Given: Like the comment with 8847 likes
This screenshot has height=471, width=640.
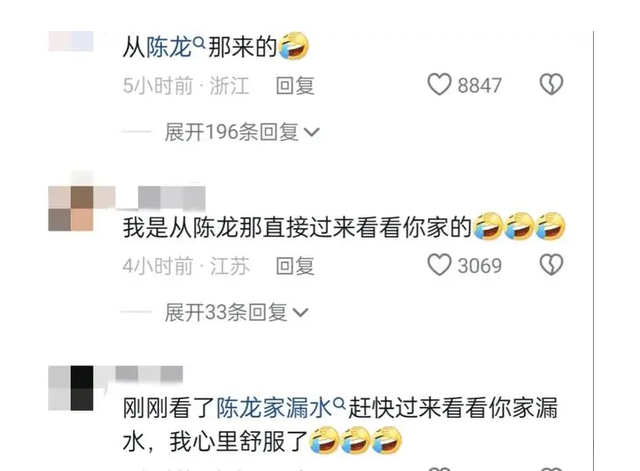Looking at the screenshot, I should (439, 84).
